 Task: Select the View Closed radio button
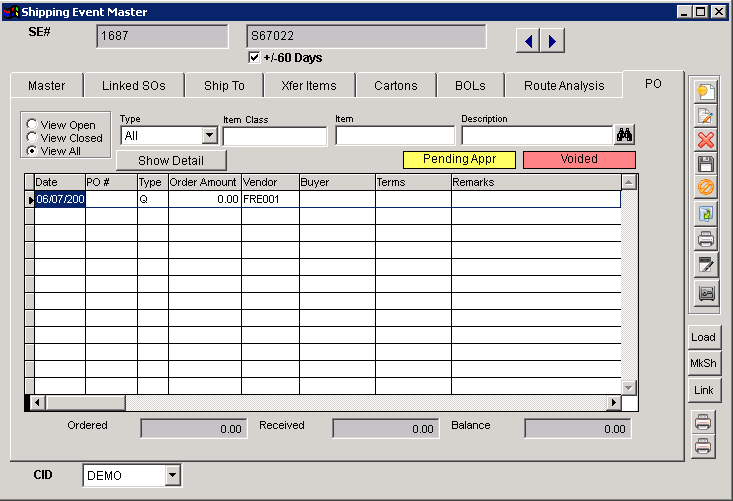(33, 138)
